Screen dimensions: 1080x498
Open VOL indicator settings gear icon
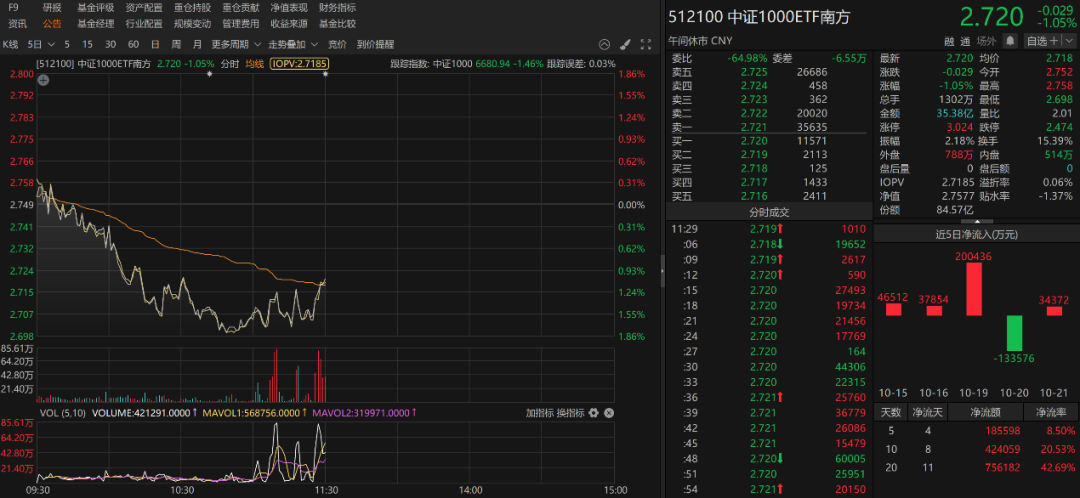pos(594,413)
